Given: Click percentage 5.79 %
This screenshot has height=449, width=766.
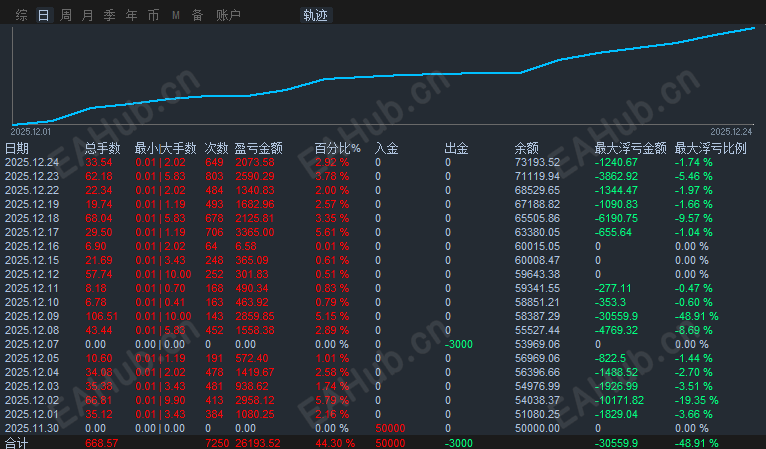Looking at the screenshot, I should click(x=332, y=401).
